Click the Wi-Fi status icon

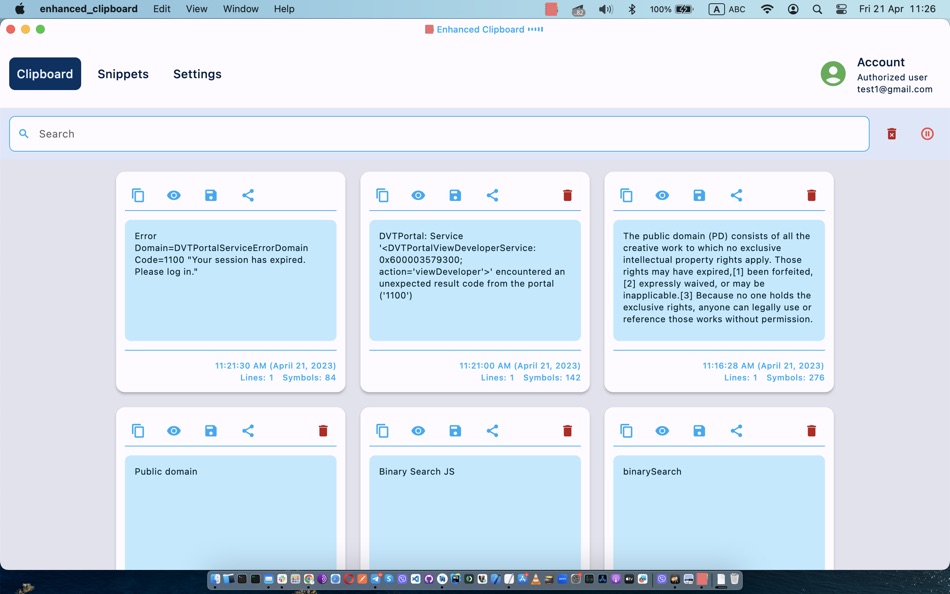click(767, 9)
